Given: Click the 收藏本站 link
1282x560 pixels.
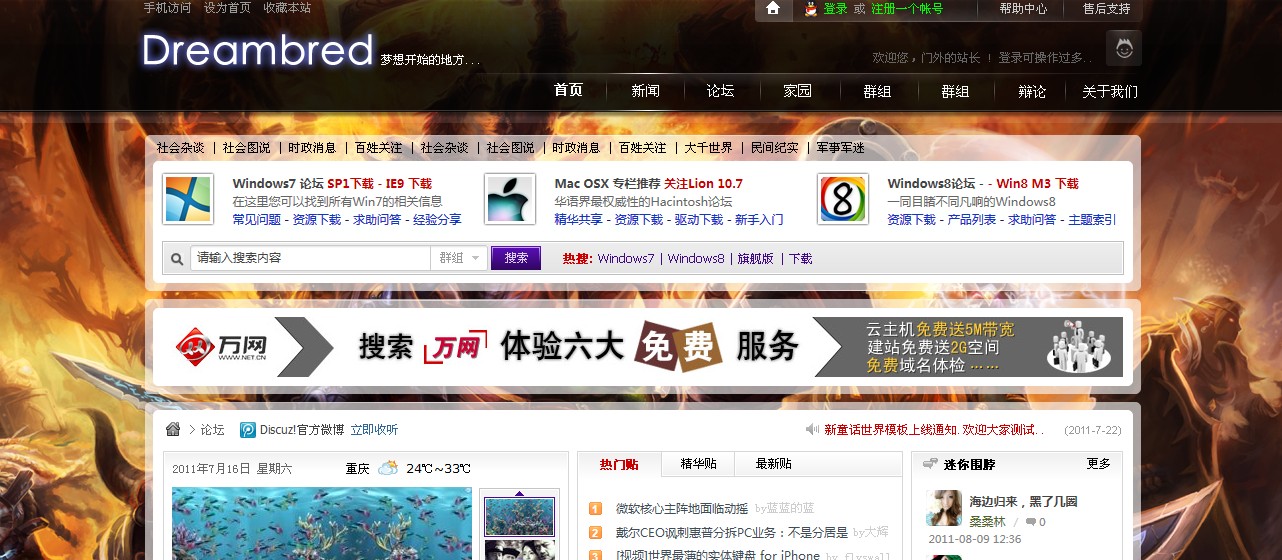Looking at the screenshot, I should pos(287,8).
